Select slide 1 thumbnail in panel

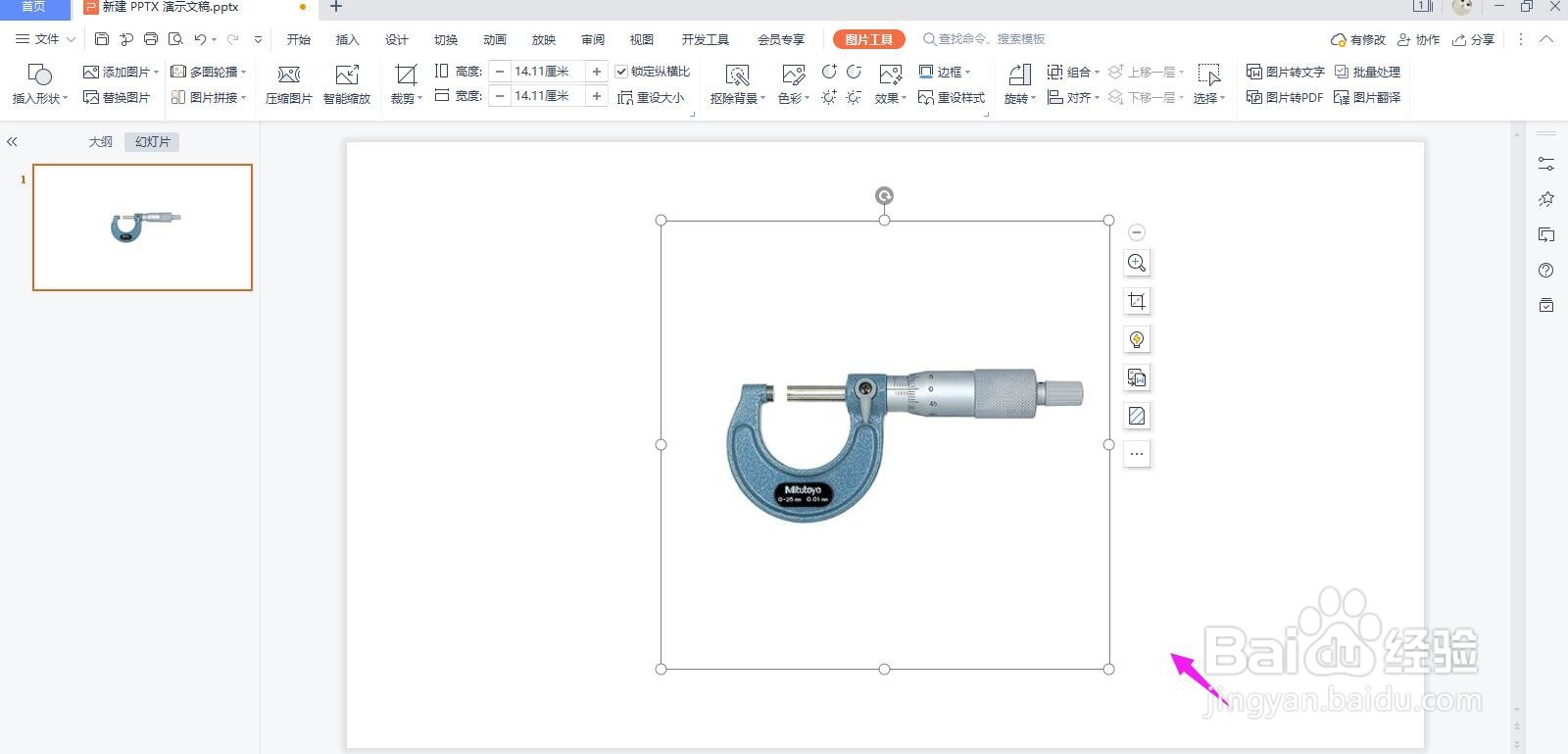tap(143, 227)
